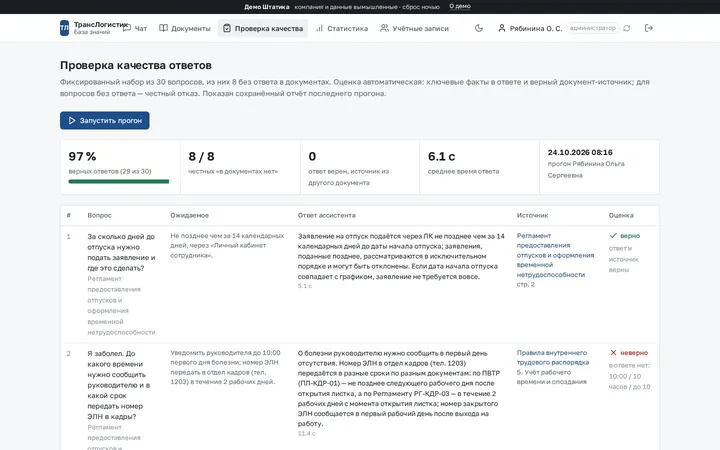Click the Запустить прогон button

coord(105,120)
